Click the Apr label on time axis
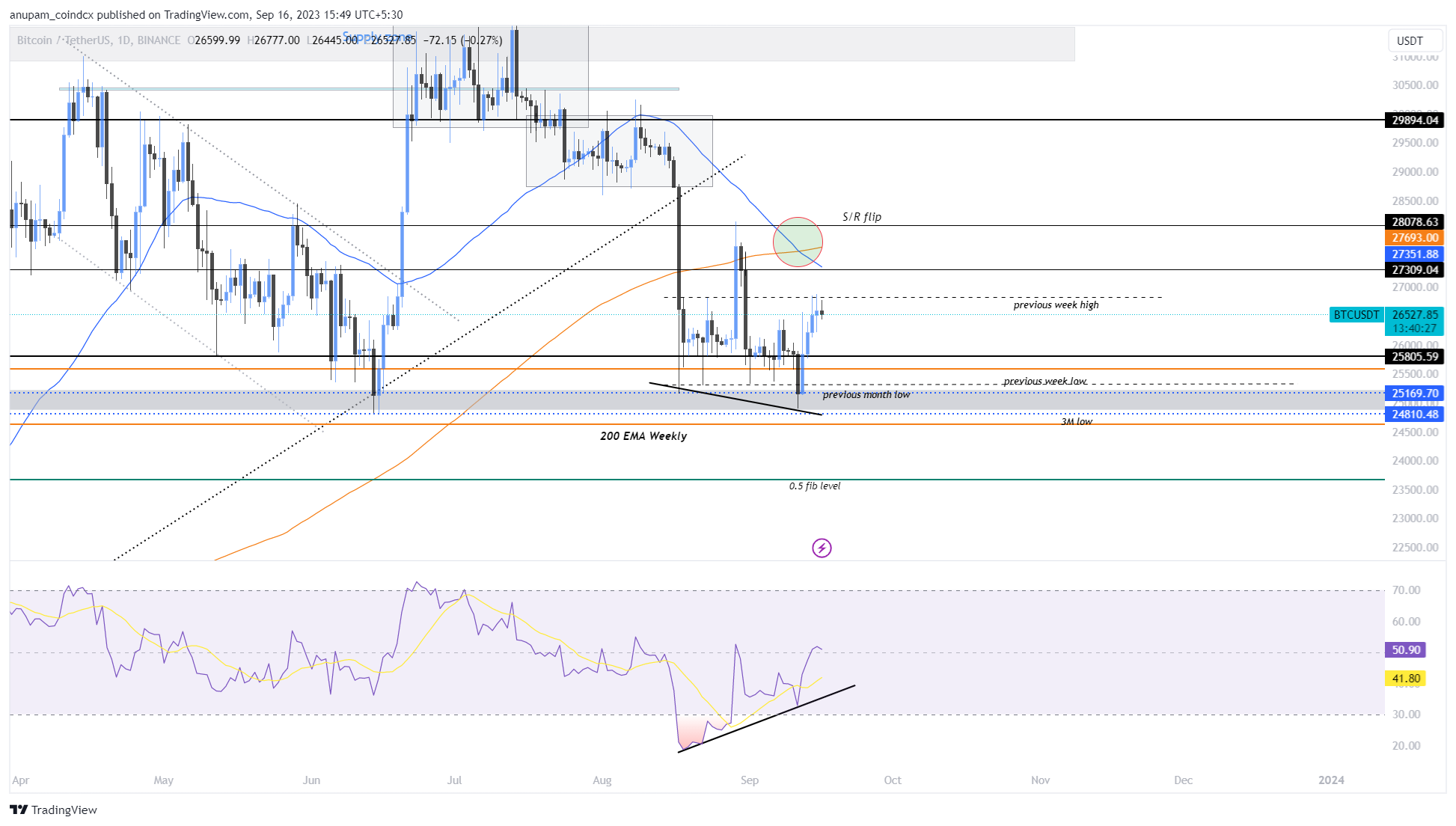The image size is (1456, 826). (x=21, y=780)
